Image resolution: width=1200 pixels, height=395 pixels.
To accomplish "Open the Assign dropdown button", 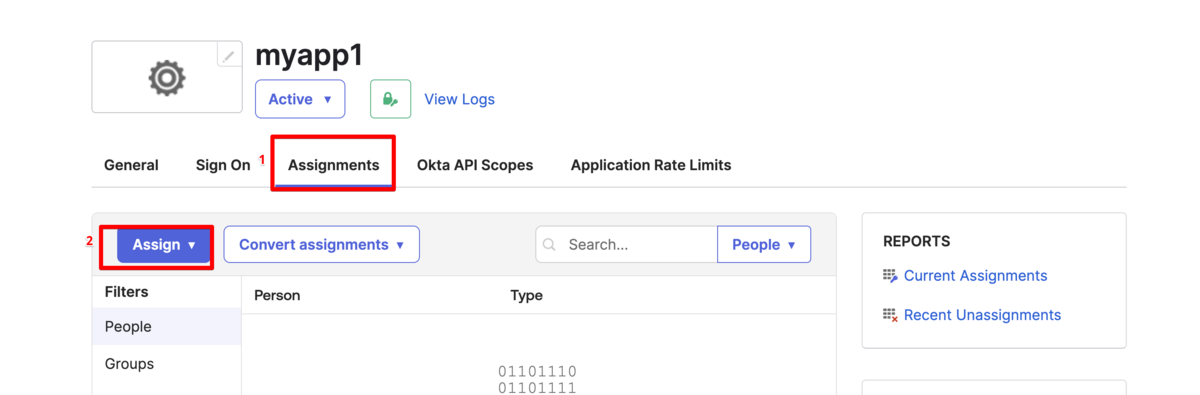I will click(x=164, y=244).
